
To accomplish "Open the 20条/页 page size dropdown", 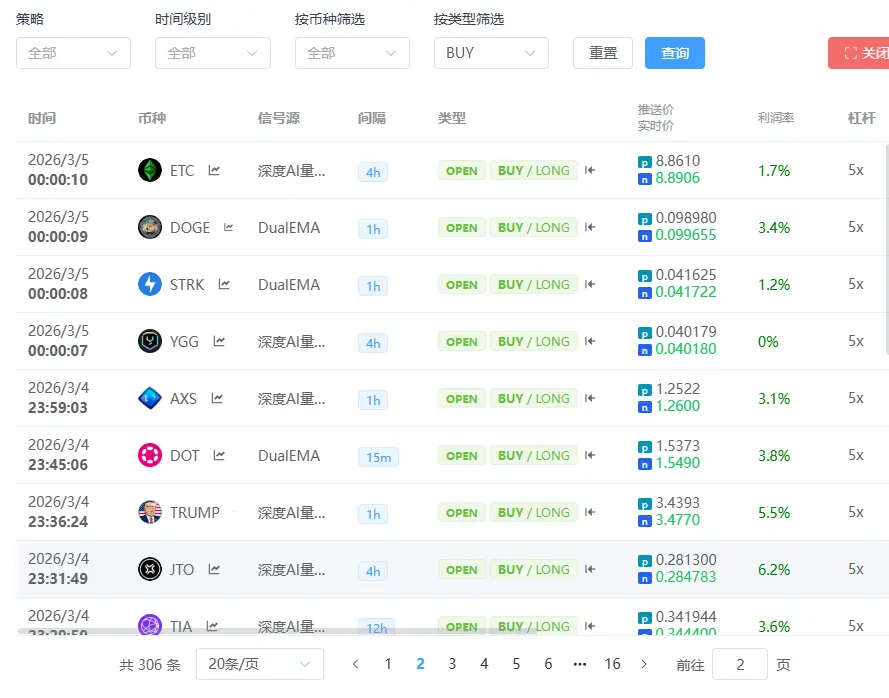I will (x=260, y=664).
